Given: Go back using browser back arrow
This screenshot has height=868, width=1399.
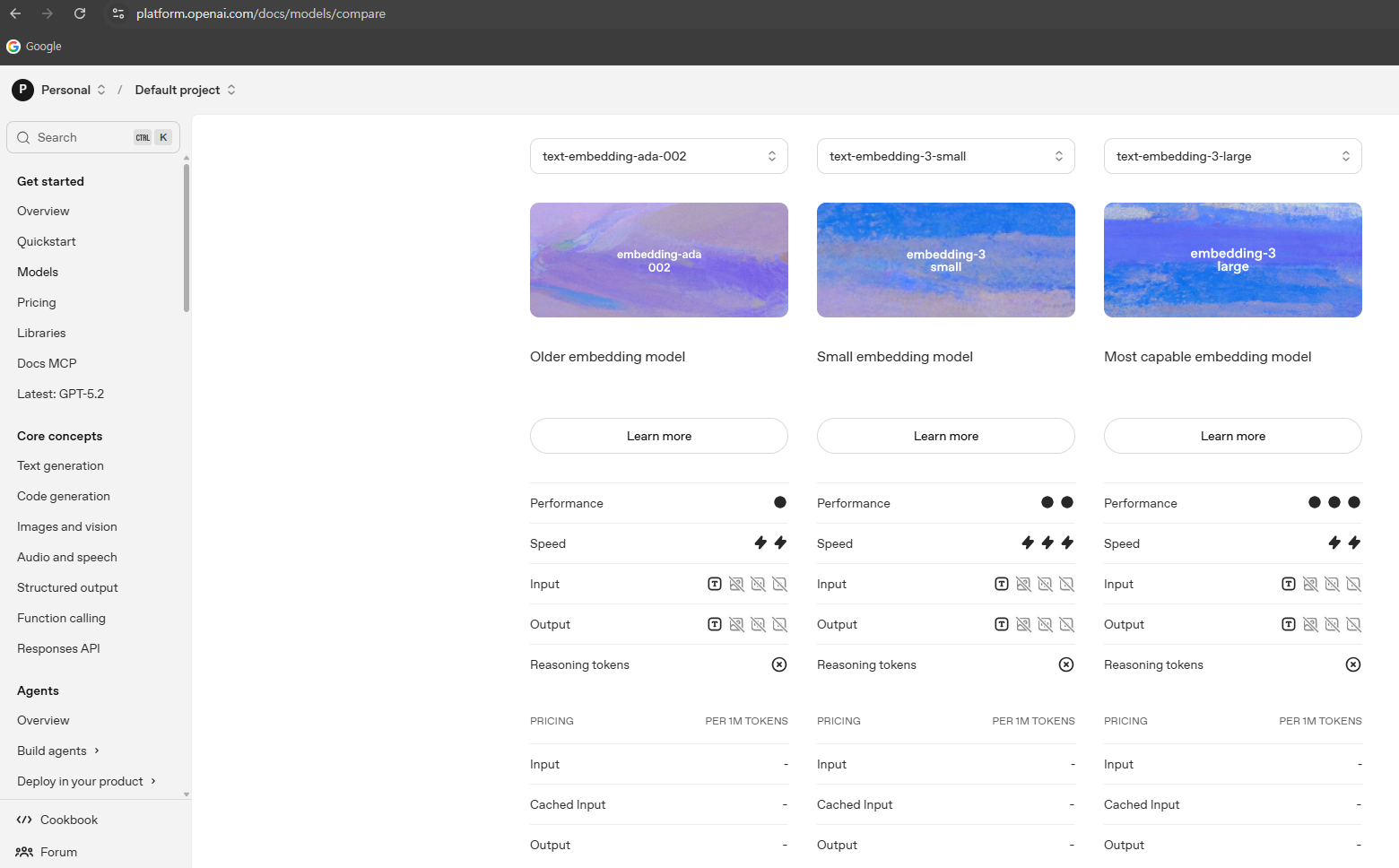Looking at the screenshot, I should 15,13.
